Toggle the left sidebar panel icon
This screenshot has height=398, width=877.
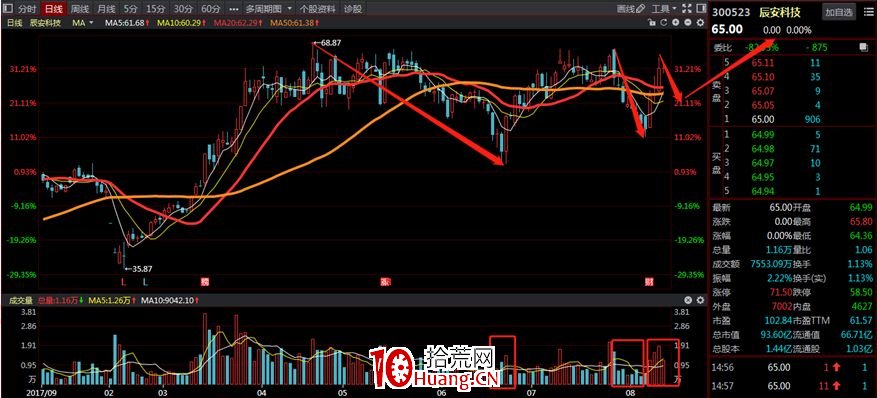7,9
